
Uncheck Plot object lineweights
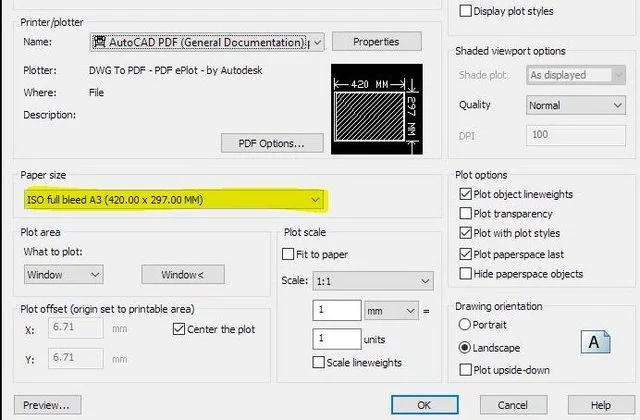(465, 194)
